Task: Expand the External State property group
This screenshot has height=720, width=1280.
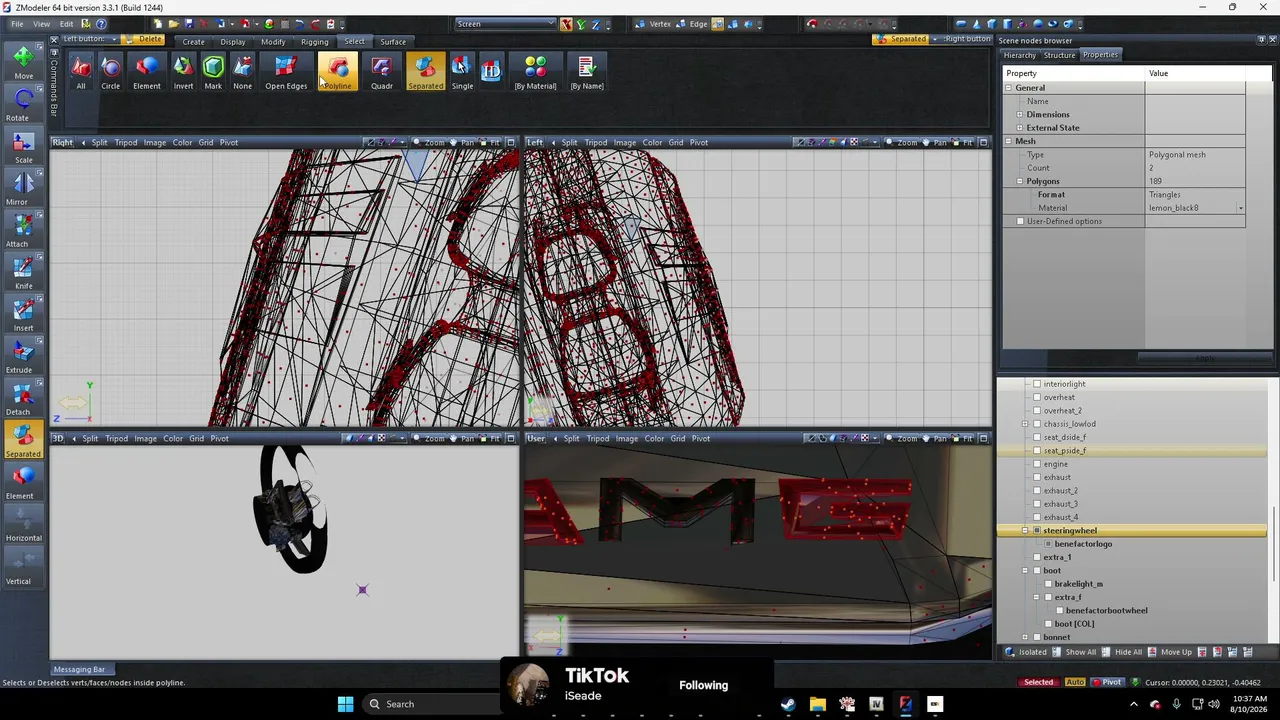Action: [1020, 128]
